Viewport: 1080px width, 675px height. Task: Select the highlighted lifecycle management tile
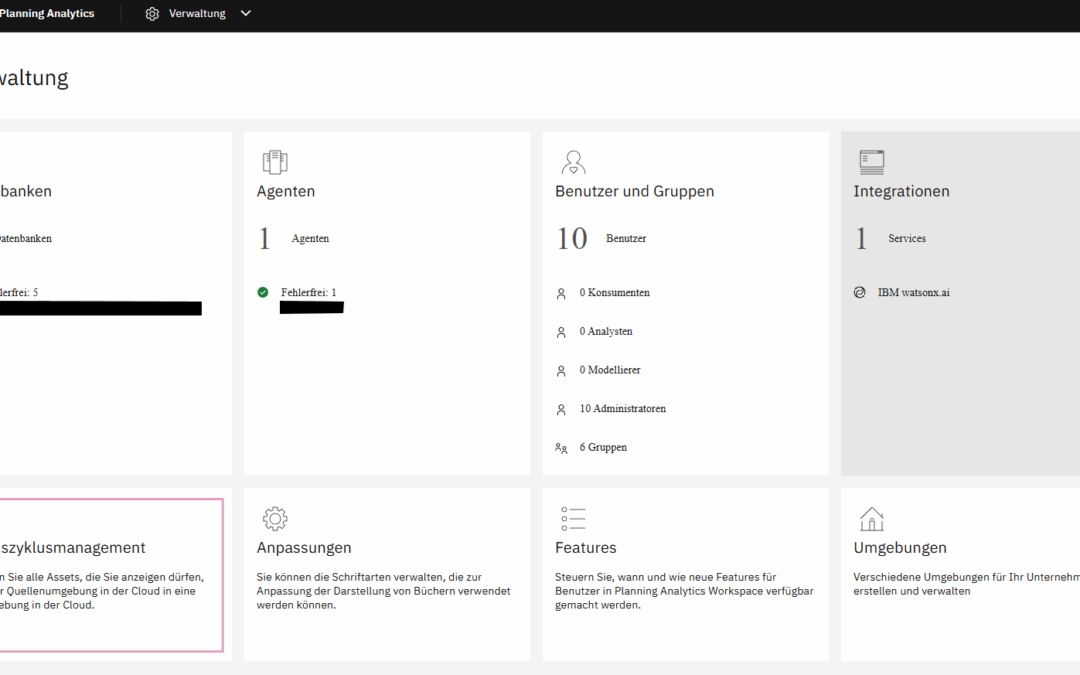click(x=110, y=575)
